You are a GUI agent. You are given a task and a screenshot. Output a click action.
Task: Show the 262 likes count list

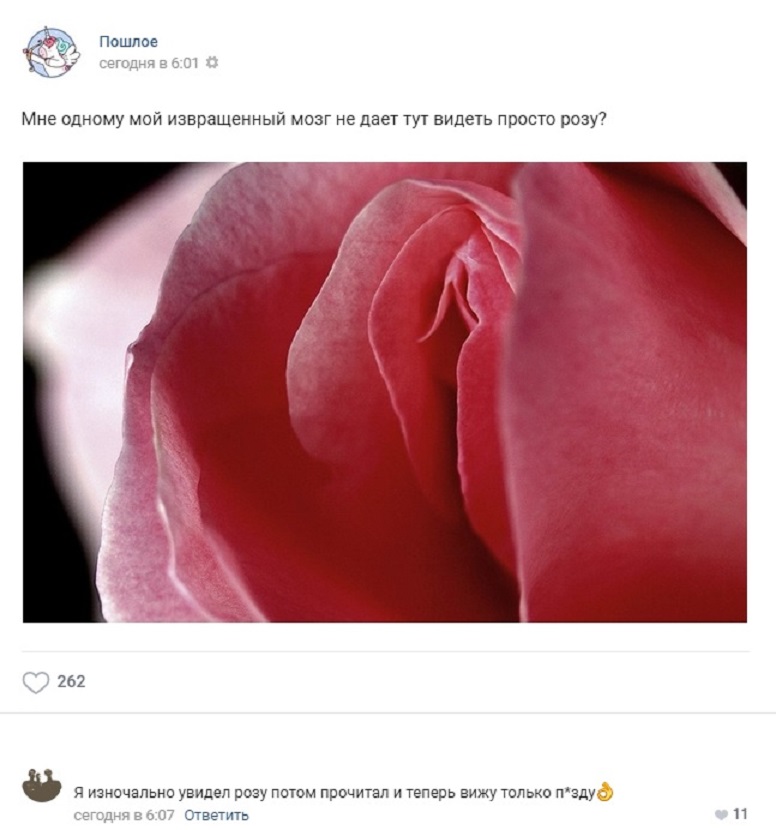[x=71, y=681]
